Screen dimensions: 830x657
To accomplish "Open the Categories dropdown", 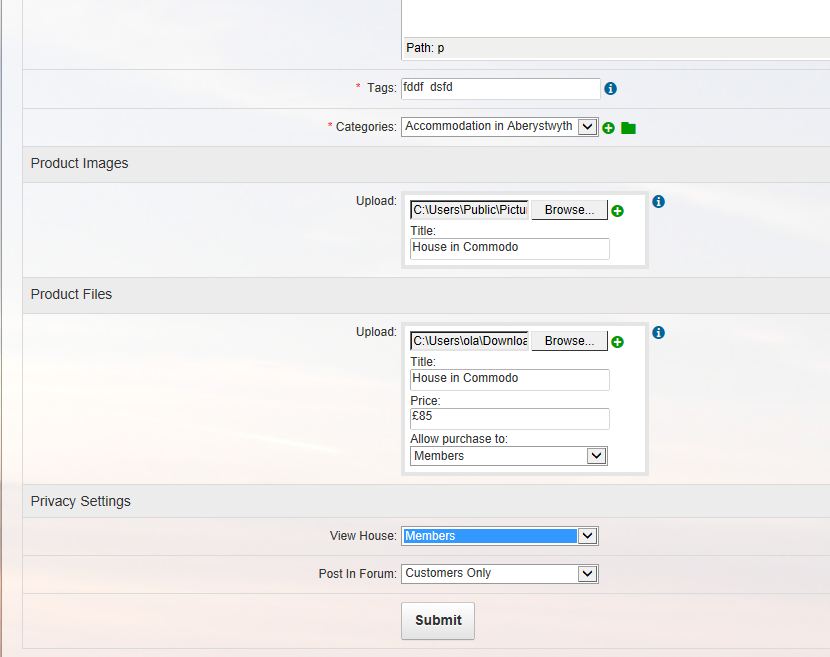I will 587,127.
